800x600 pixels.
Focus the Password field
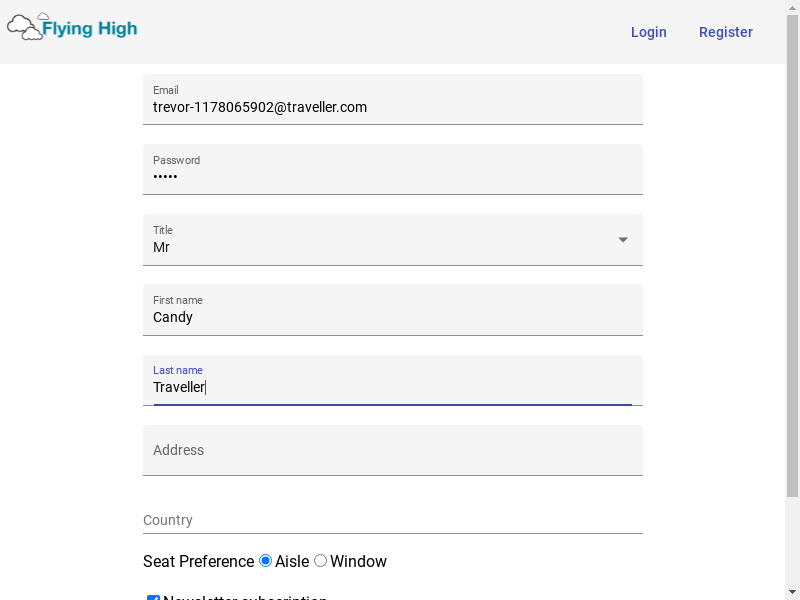[392, 177]
